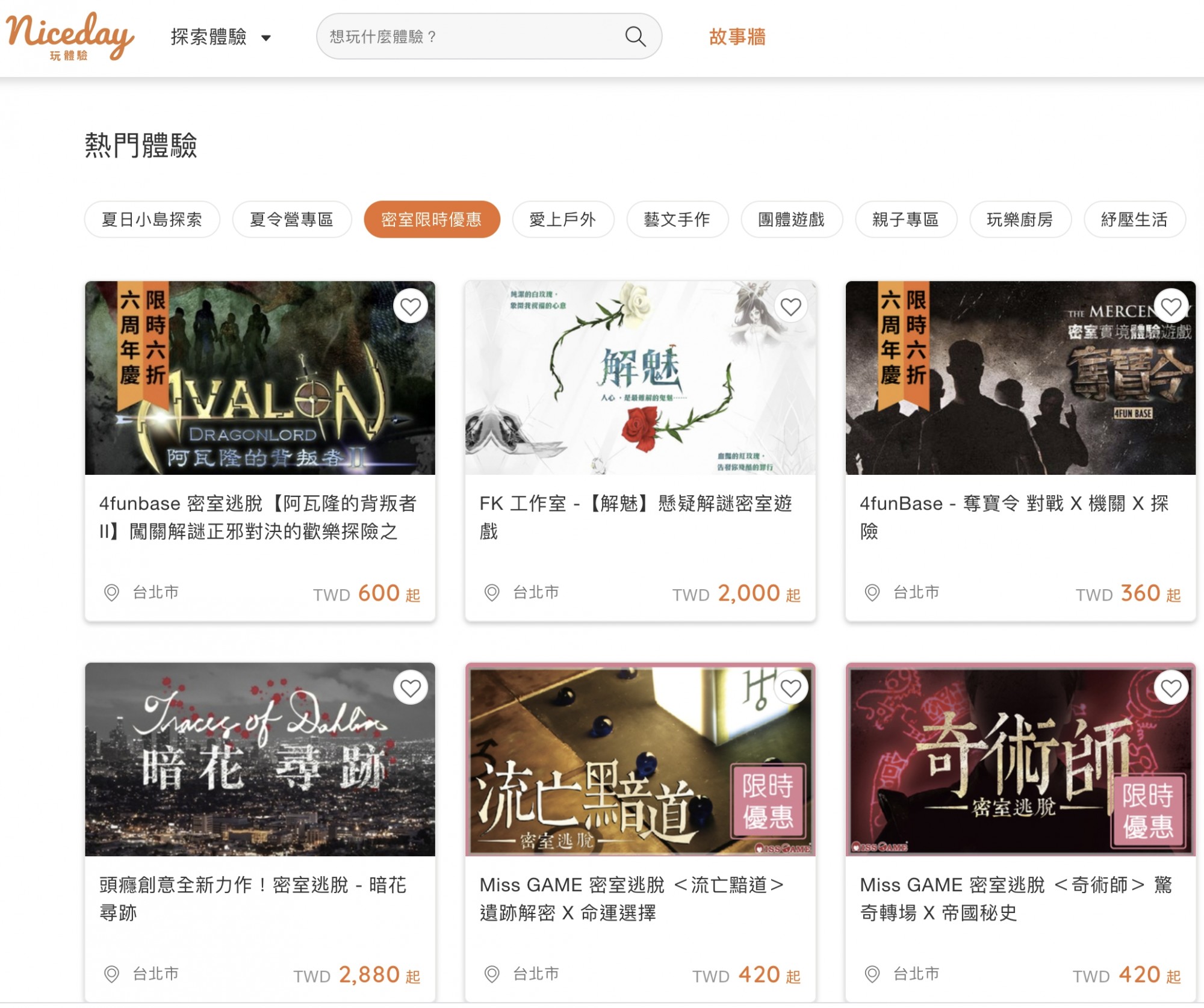Open the 流亡黯道 card image
The width and height of the screenshot is (1204, 1008).
(x=641, y=759)
